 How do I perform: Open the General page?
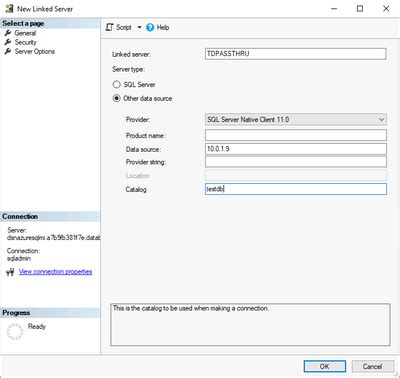25,33
